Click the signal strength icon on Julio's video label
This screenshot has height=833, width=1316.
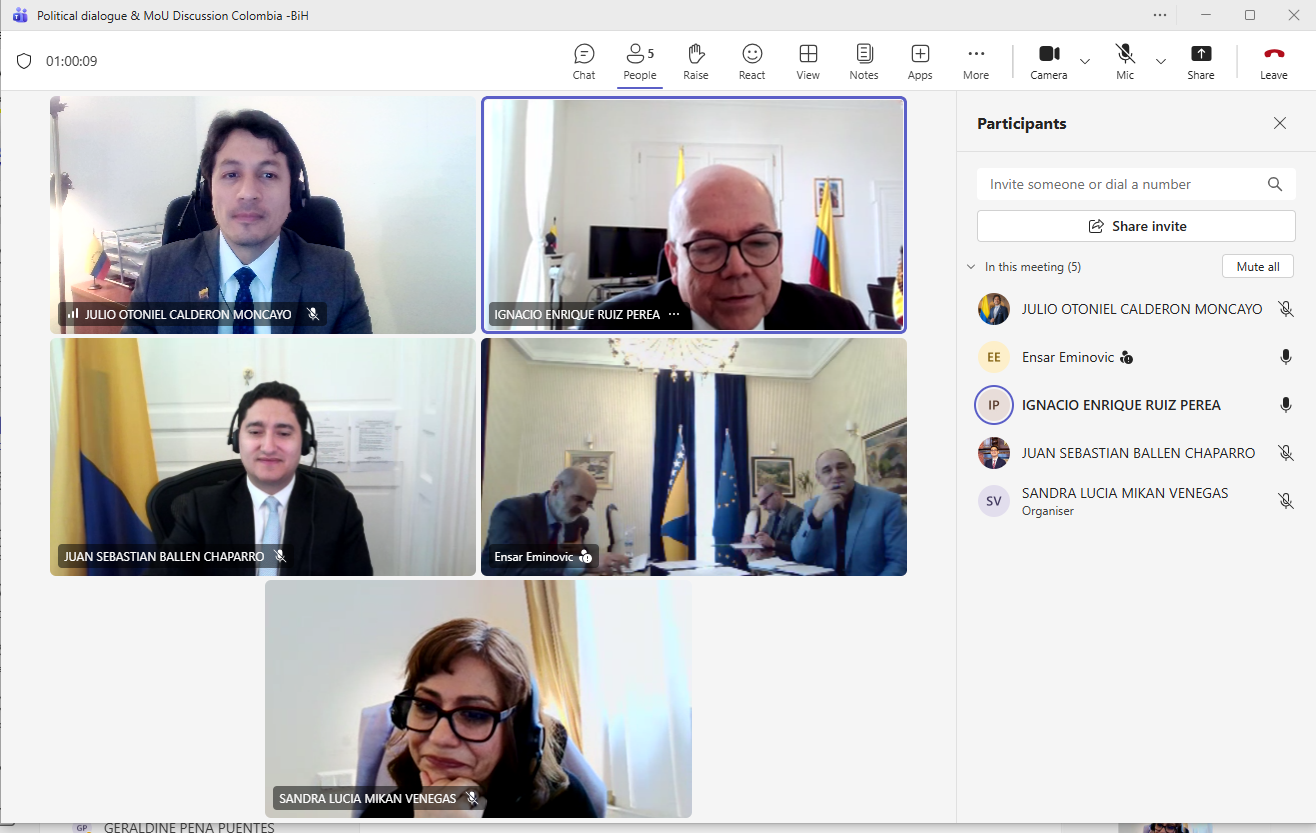tap(72, 314)
